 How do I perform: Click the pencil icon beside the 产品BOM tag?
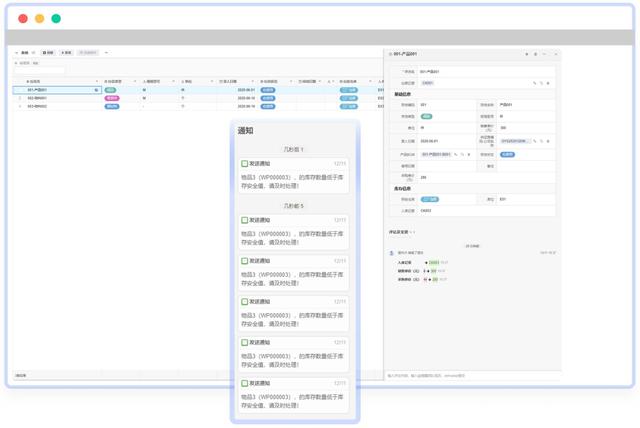click(x=456, y=155)
